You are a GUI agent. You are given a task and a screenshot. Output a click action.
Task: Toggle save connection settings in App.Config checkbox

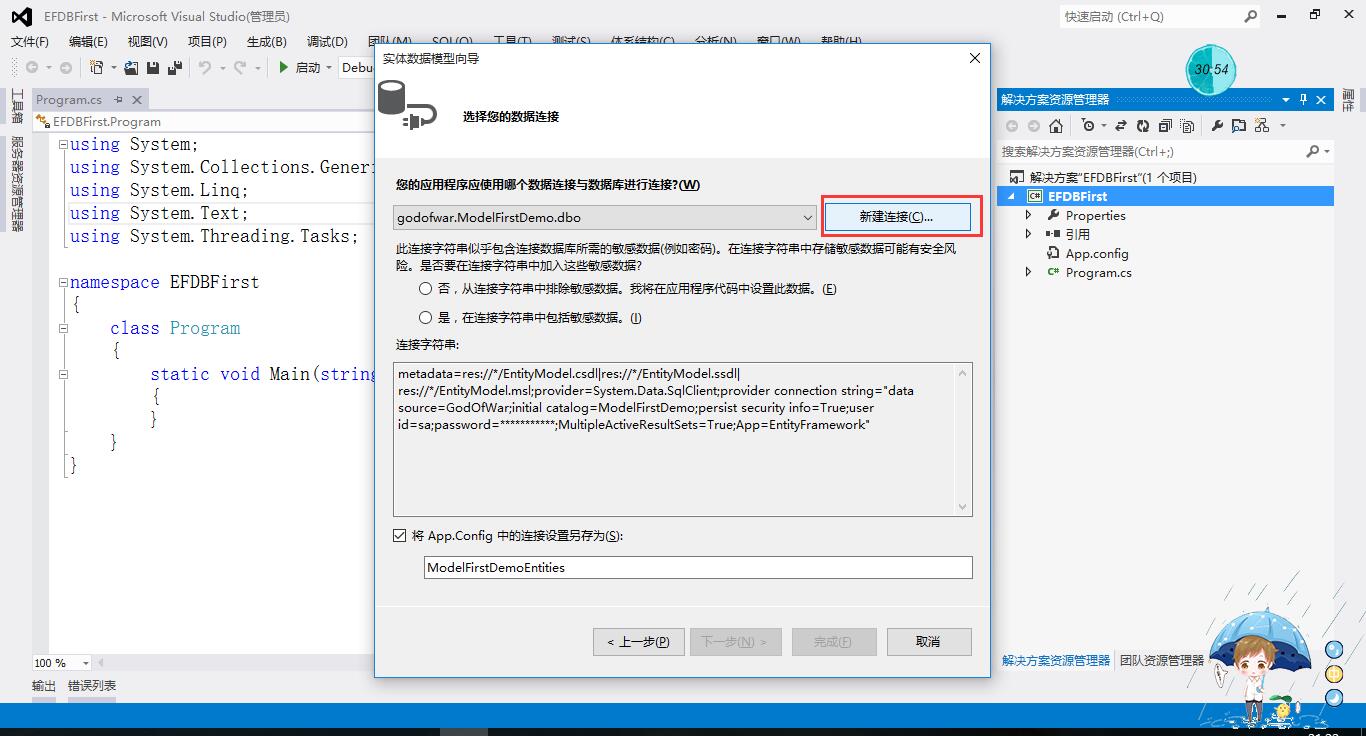coord(400,536)
